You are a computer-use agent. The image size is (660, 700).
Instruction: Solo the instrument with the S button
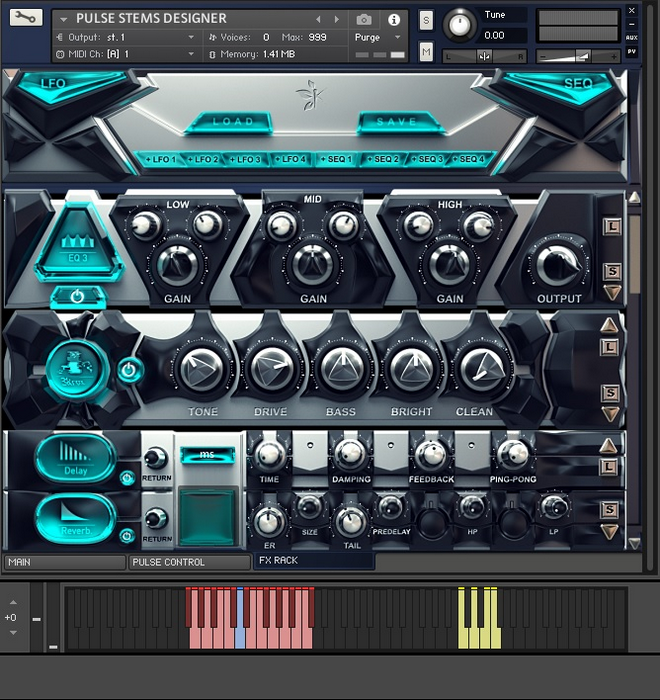pos(426,21)
